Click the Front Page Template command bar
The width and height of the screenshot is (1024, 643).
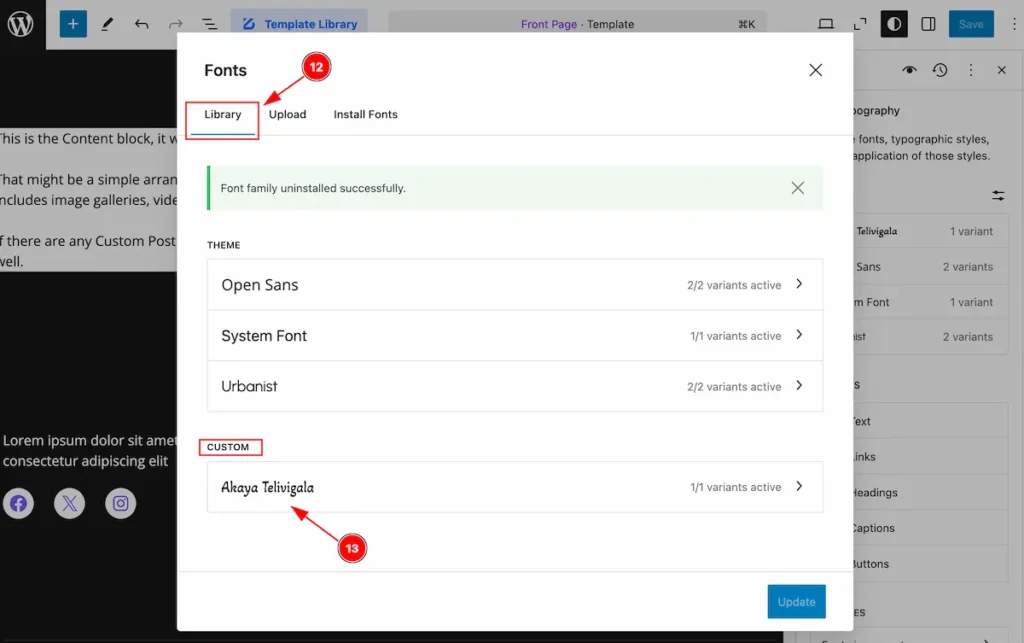coord(577,24)
